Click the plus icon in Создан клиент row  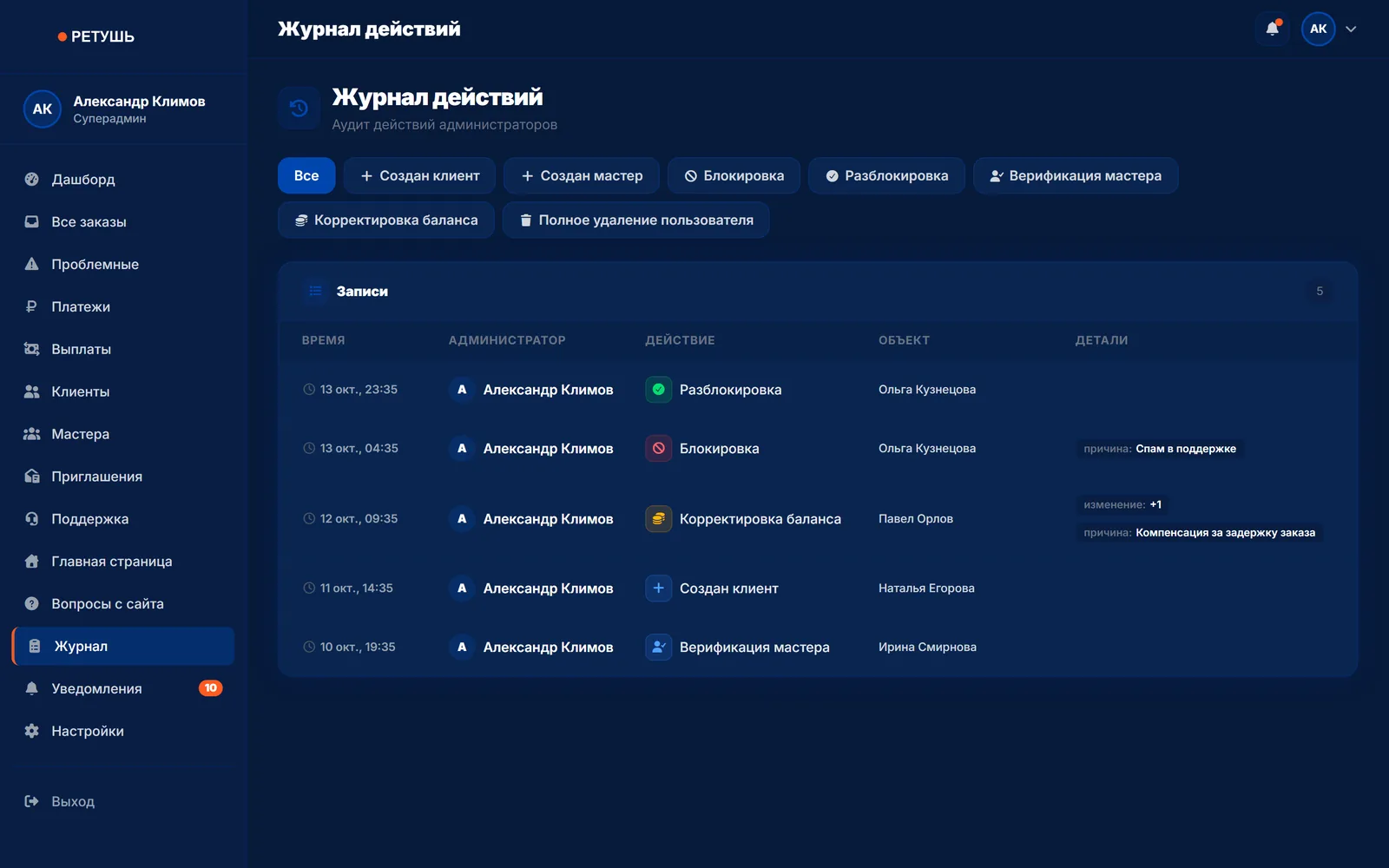tap(659, 589)
